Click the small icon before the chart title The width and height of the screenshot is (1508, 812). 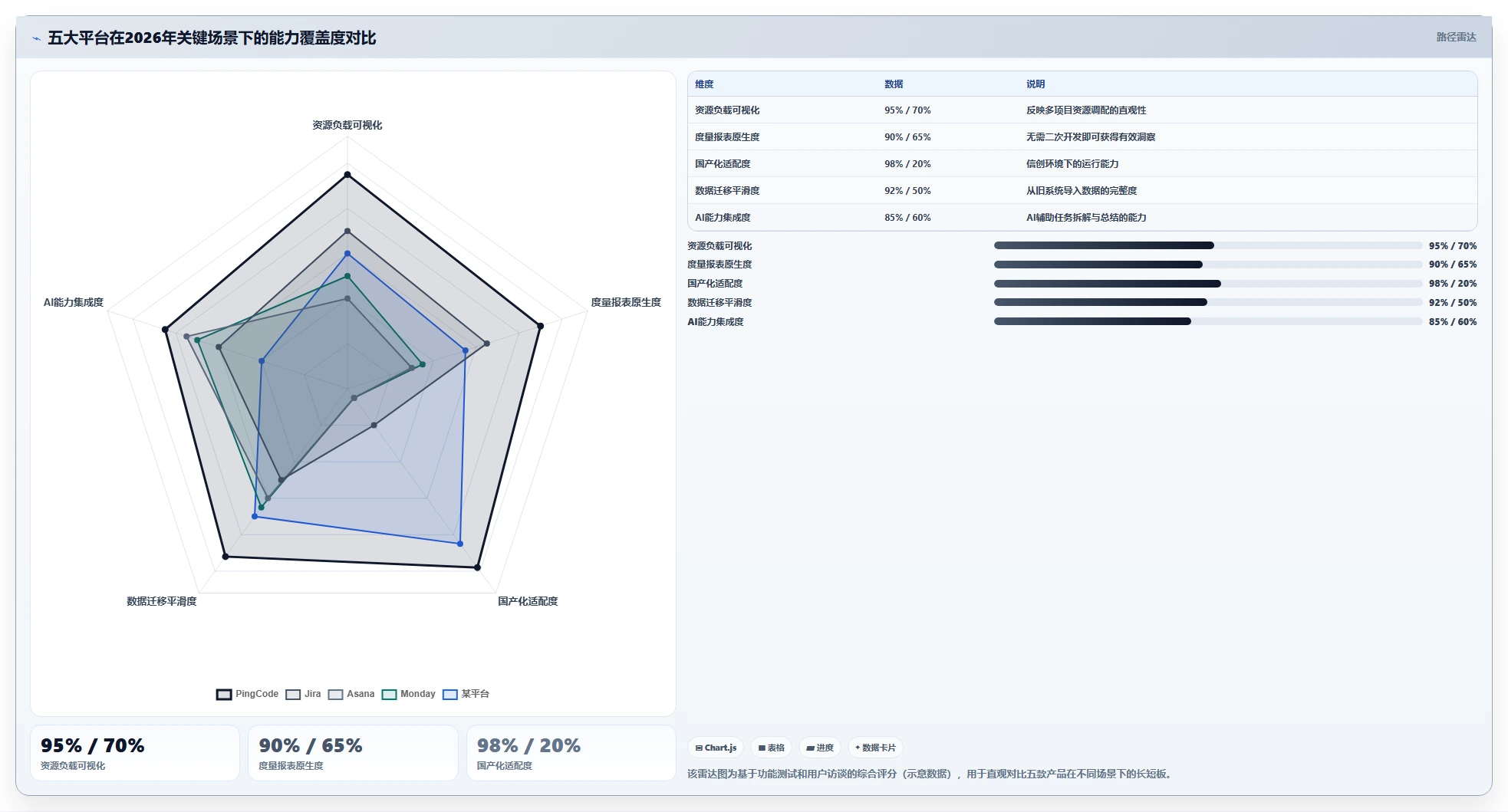point(36,38)
